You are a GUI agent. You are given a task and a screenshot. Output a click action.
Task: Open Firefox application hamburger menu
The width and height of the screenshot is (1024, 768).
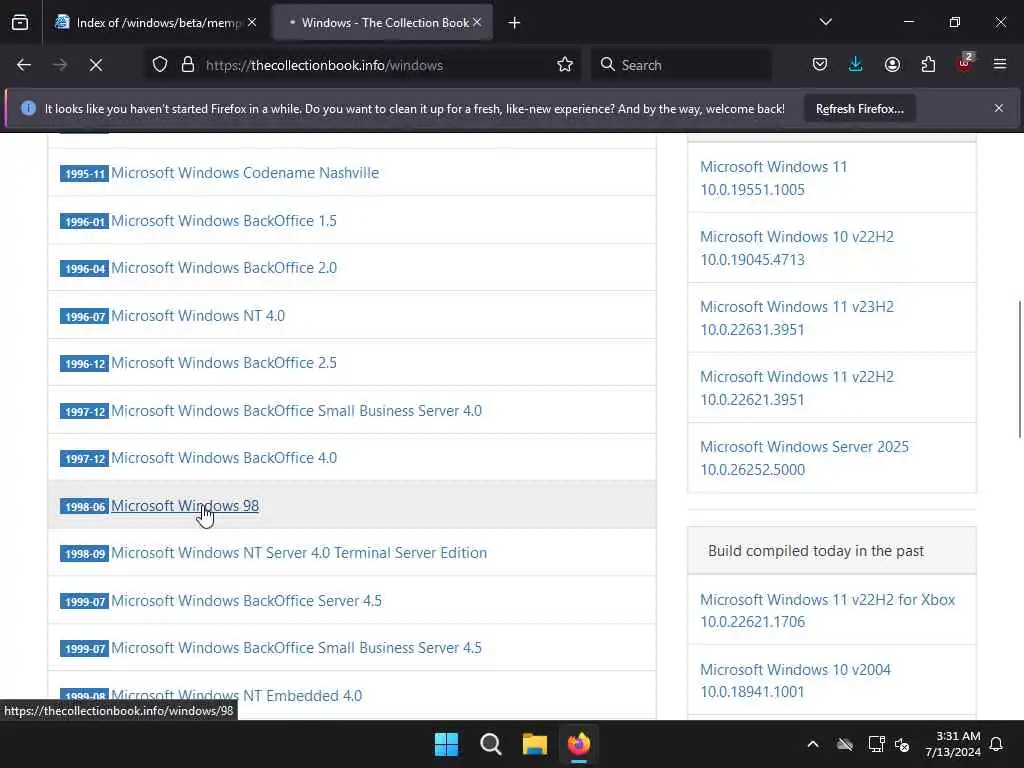click(x=1000, y=65)
